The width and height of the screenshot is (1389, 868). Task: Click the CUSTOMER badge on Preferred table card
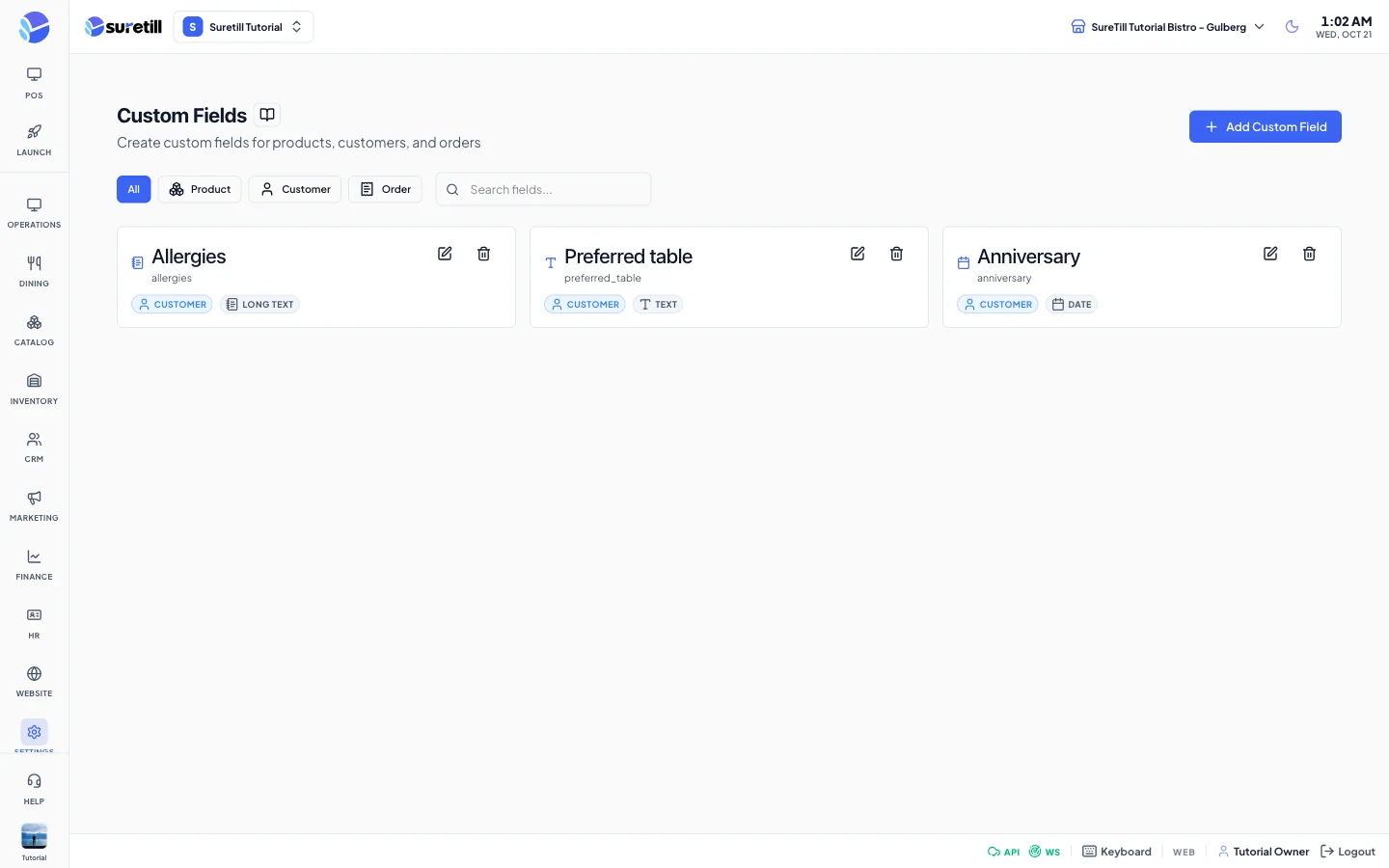[585, 304]
